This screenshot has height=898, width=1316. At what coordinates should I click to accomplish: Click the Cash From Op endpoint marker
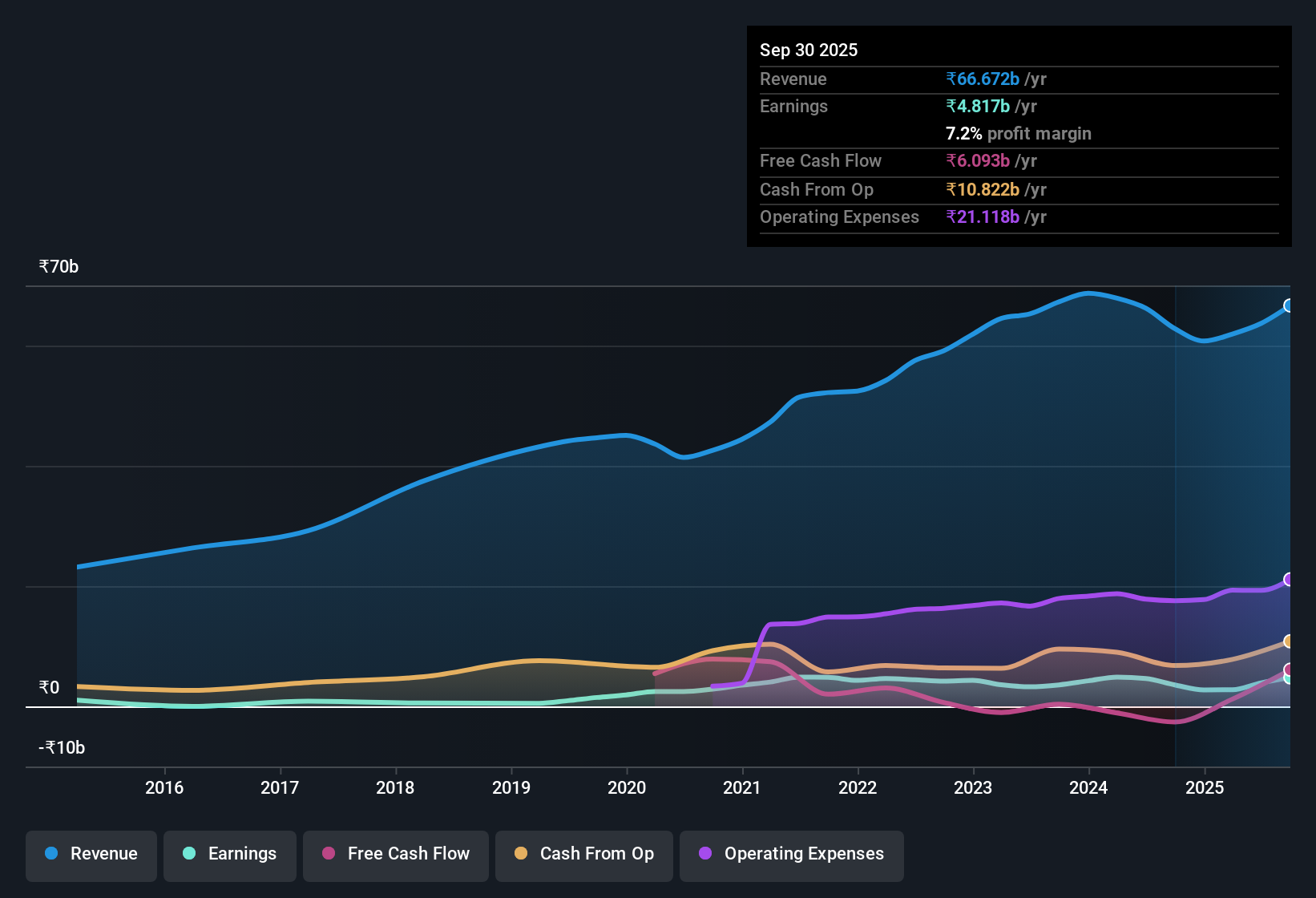click(1287, 641)
